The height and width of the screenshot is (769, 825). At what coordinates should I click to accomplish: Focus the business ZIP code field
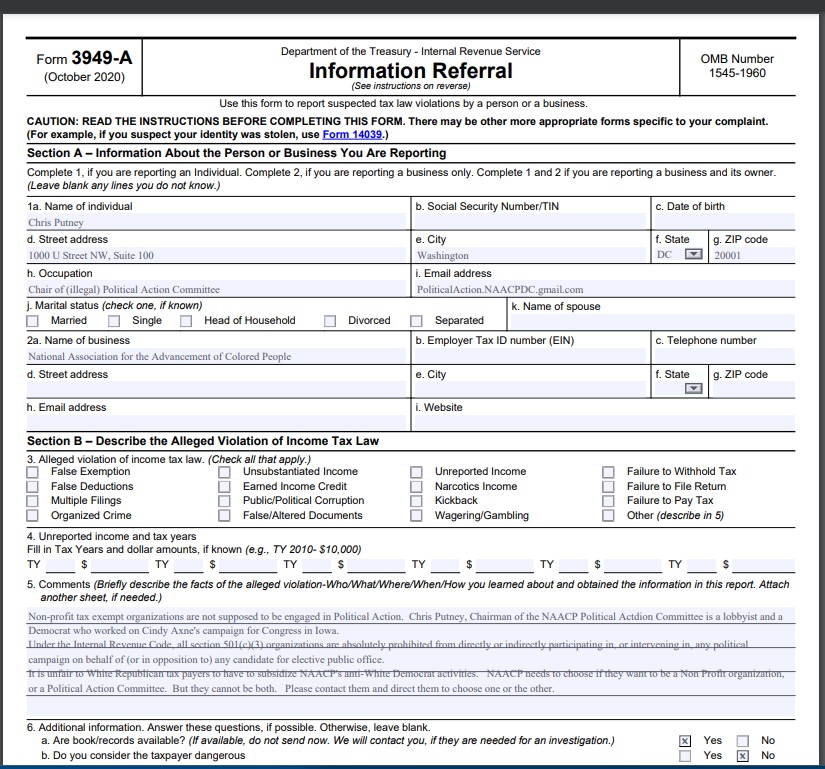pyautogui.click(x=753, y=389)
